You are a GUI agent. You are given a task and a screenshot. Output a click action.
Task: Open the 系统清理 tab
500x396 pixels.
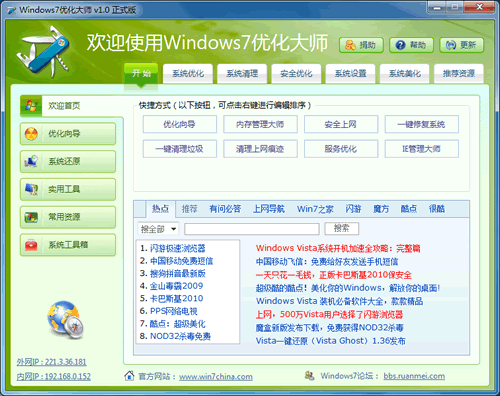242,73
